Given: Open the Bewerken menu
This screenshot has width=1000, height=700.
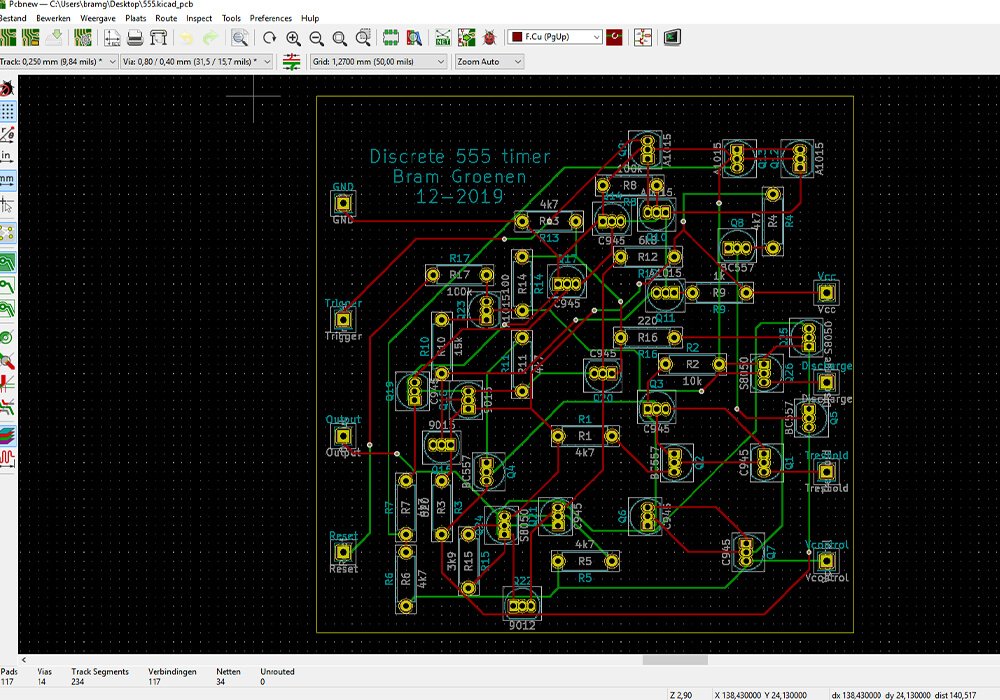Looking at the screenshot, I should pos(53,18).
